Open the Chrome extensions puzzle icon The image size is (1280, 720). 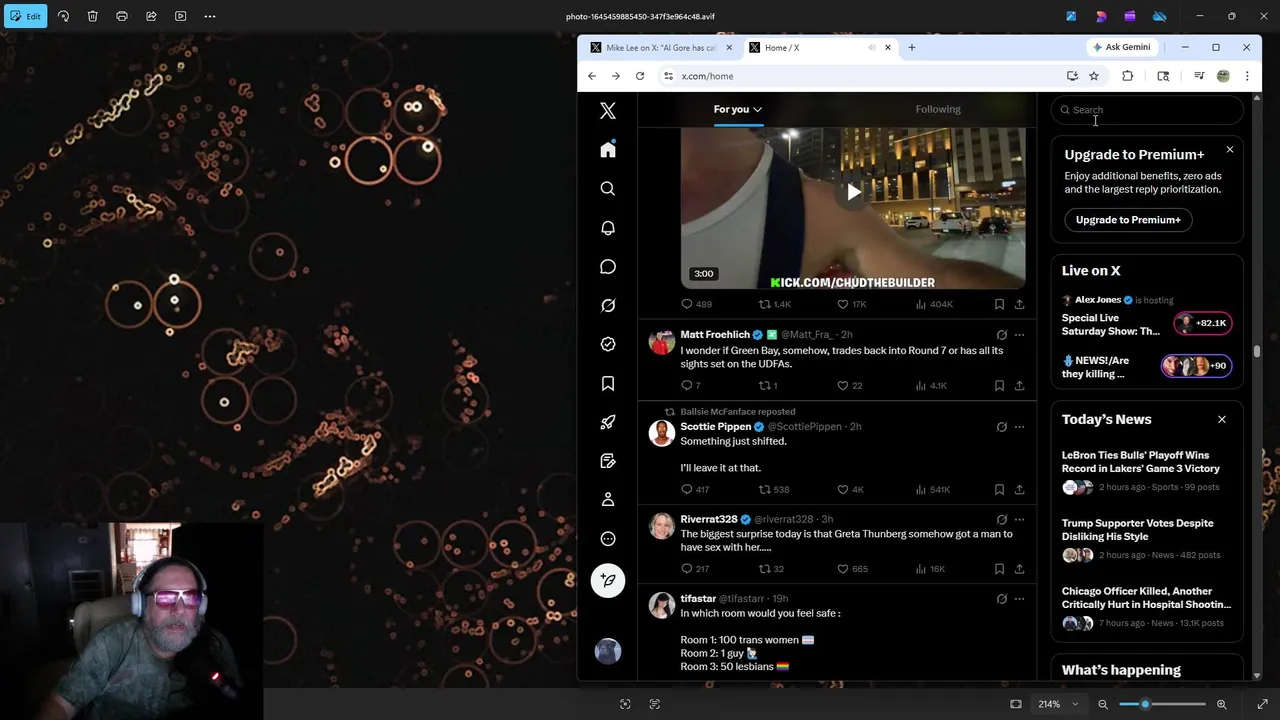click(1128, 76)
